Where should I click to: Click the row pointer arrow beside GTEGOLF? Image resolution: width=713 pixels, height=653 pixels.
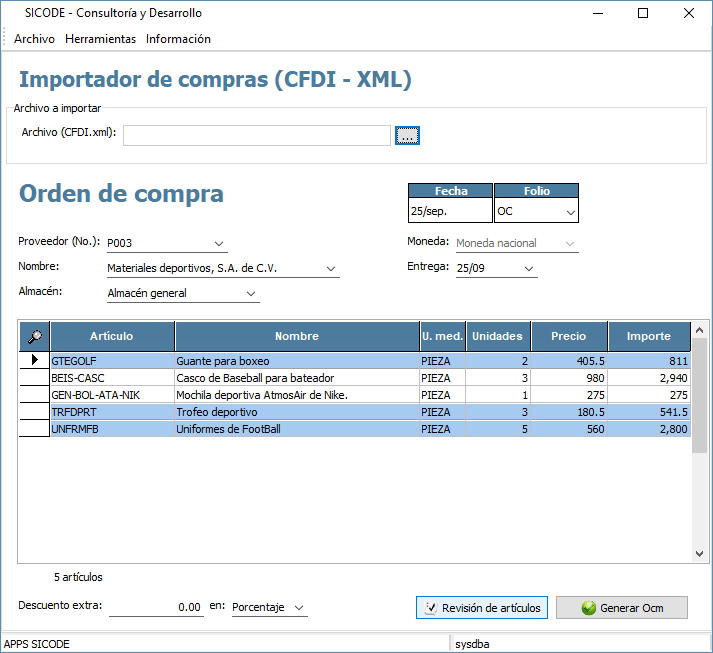pos(35,360)
